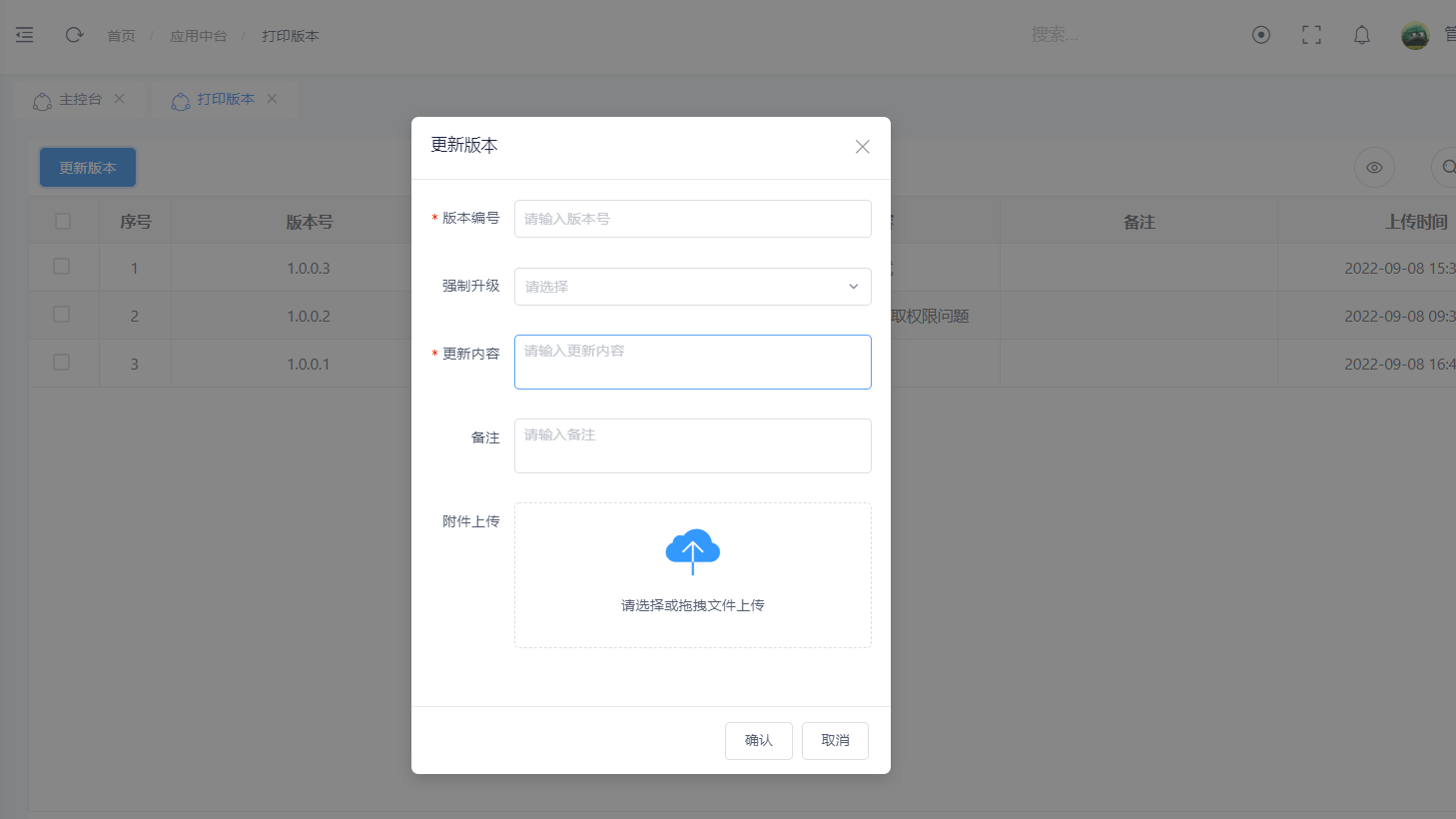Go to 应用中台 breadcrumb

[x=199, y=36]
